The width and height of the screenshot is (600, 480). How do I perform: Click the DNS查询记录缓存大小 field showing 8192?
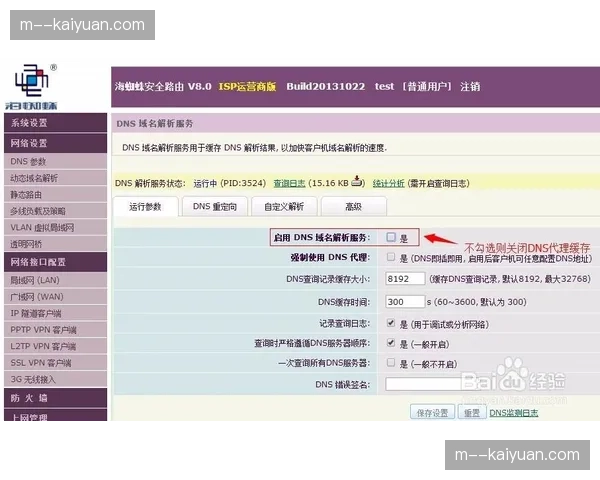click(x=405, y=279)
